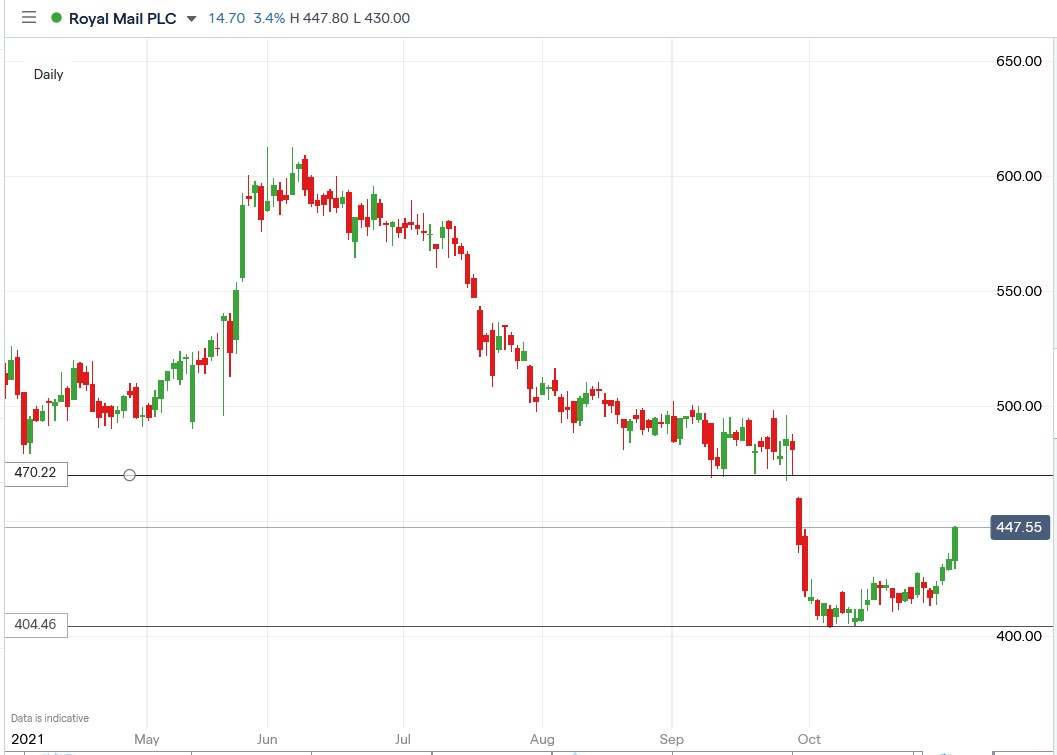Open the hamburger navigation menu

(29, 17)
